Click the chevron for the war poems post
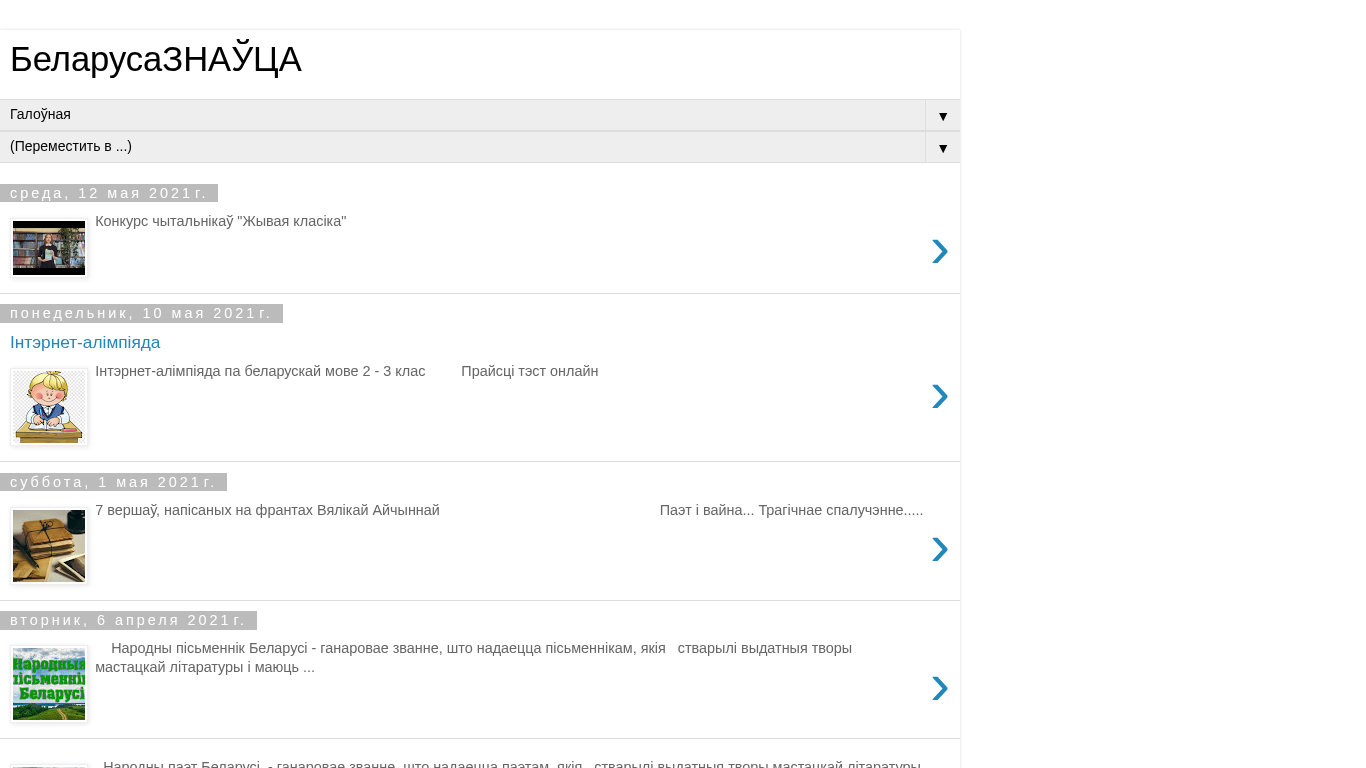The width and height of the screenshot is (1366, 768). tap(939, 549)
